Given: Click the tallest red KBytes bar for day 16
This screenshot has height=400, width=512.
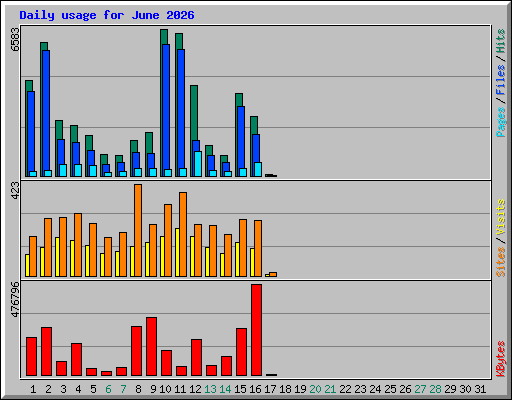Looking at the screenshot, I should coord(256,330).
